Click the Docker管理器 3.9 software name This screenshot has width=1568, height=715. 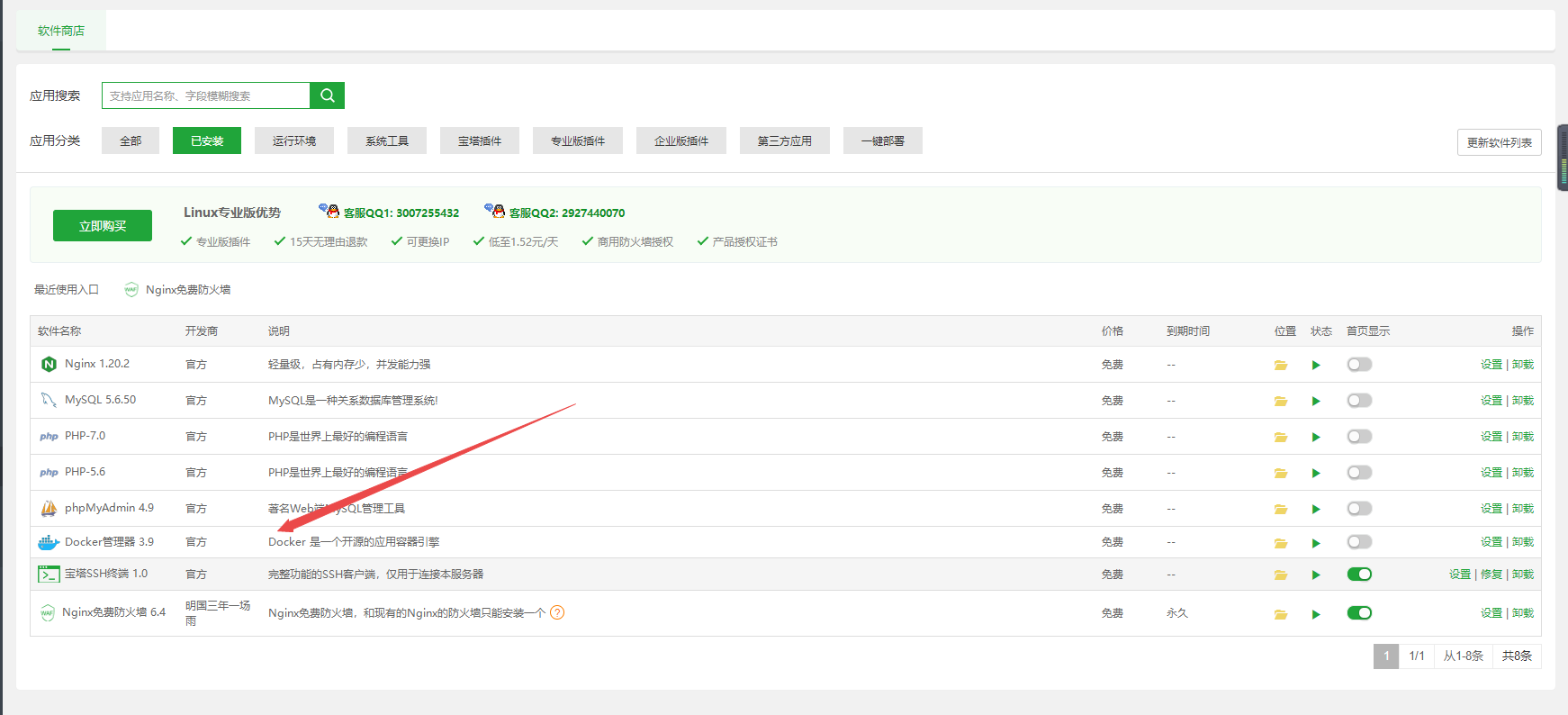[109, 542]
